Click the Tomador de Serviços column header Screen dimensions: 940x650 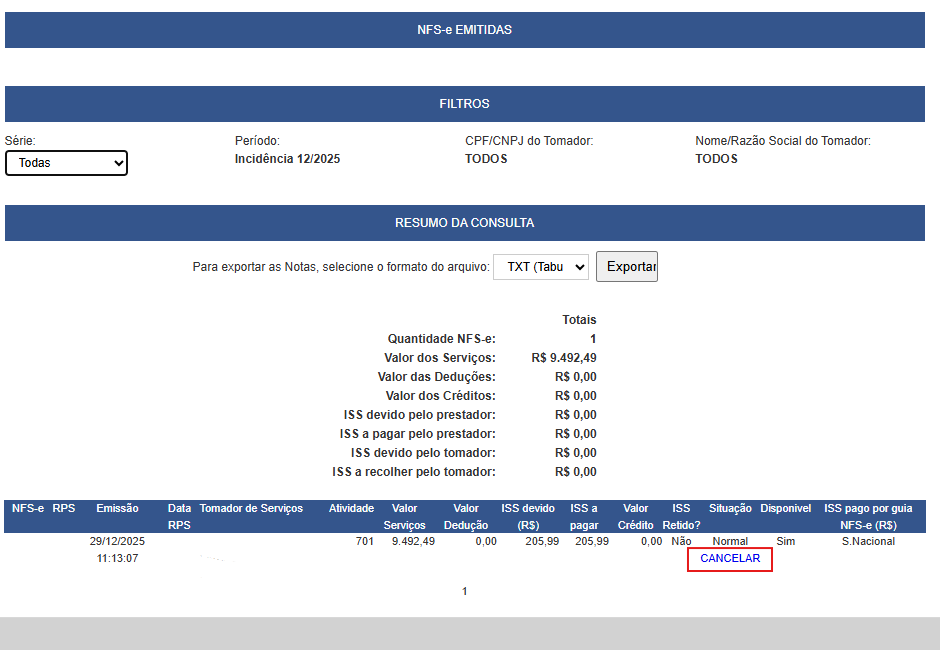[251, 509]
